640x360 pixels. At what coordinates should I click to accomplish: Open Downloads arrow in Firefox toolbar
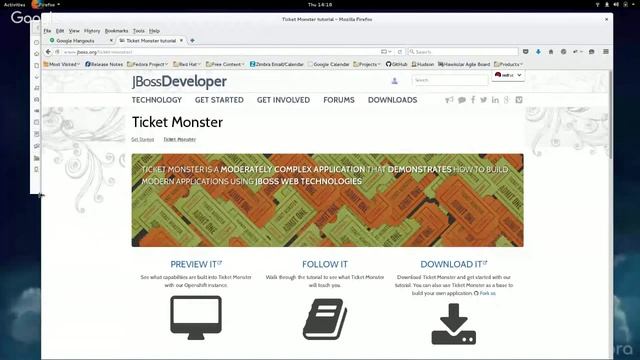(538, 52)
